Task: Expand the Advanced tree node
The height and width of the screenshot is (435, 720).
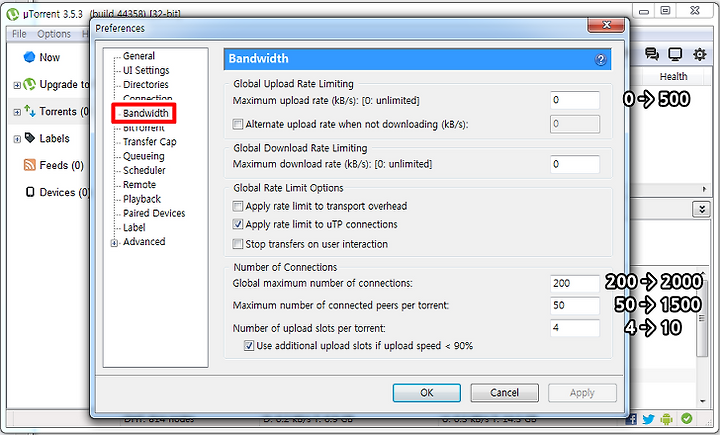Action: coord(114,243)
